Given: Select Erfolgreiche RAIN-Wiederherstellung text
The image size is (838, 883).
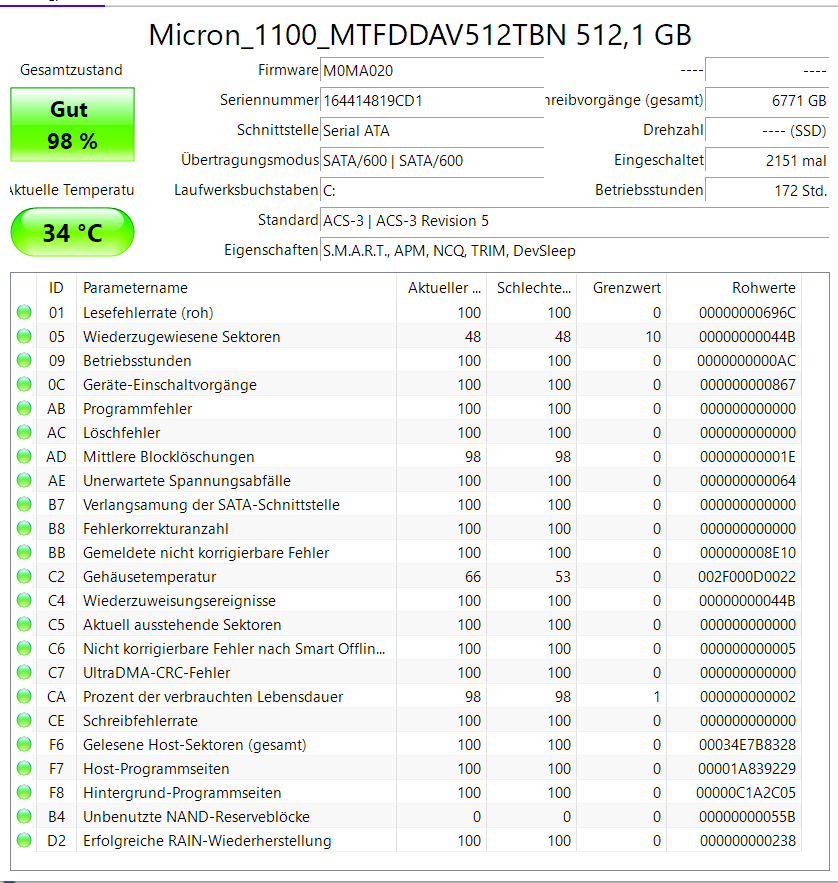Looking at the screenshot, I should point(207,841).
